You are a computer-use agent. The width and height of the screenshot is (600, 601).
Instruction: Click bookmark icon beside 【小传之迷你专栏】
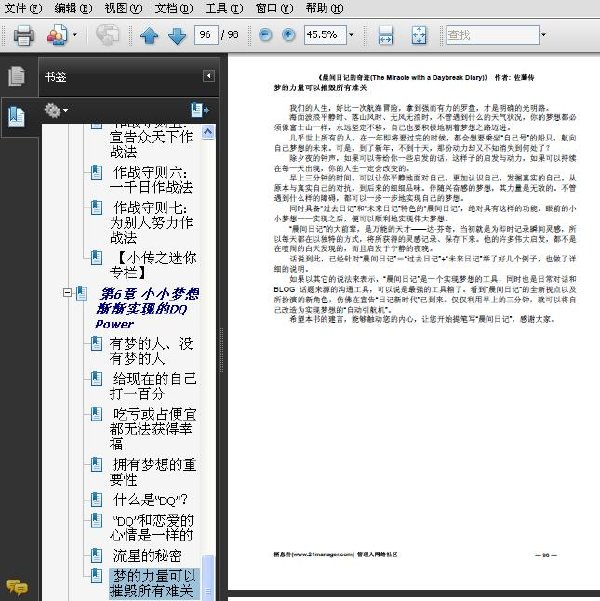(x=96, y=258)
